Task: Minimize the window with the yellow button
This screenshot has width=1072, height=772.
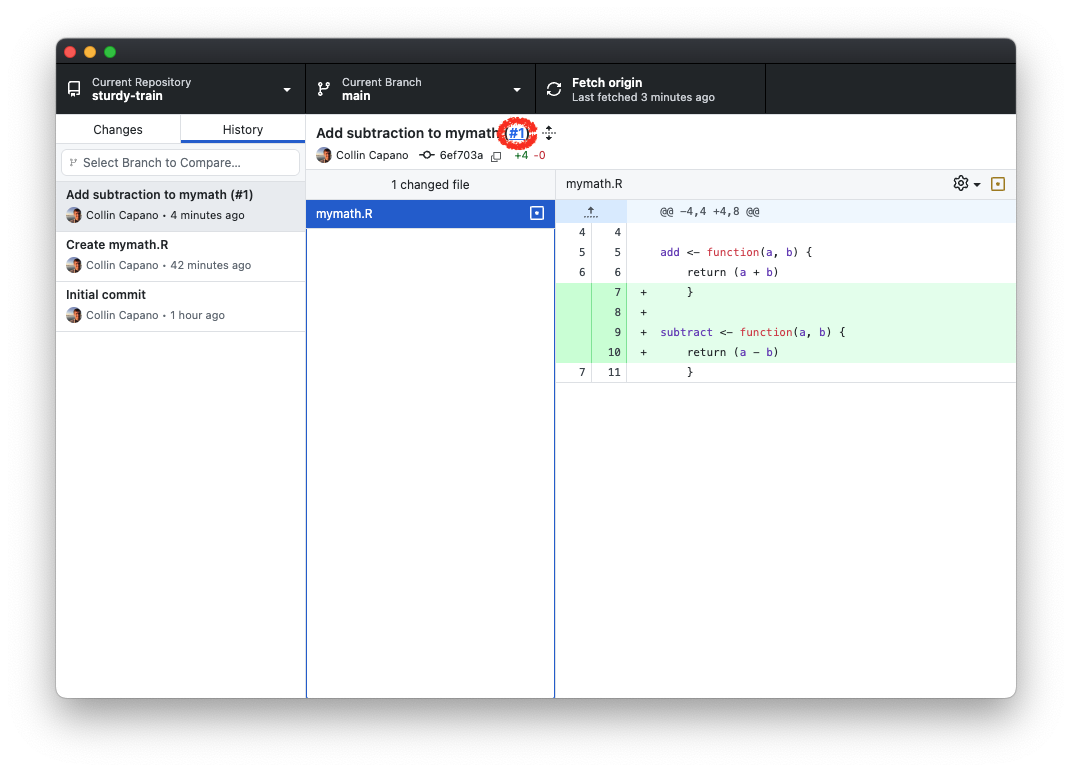Action: pos(90,52)
